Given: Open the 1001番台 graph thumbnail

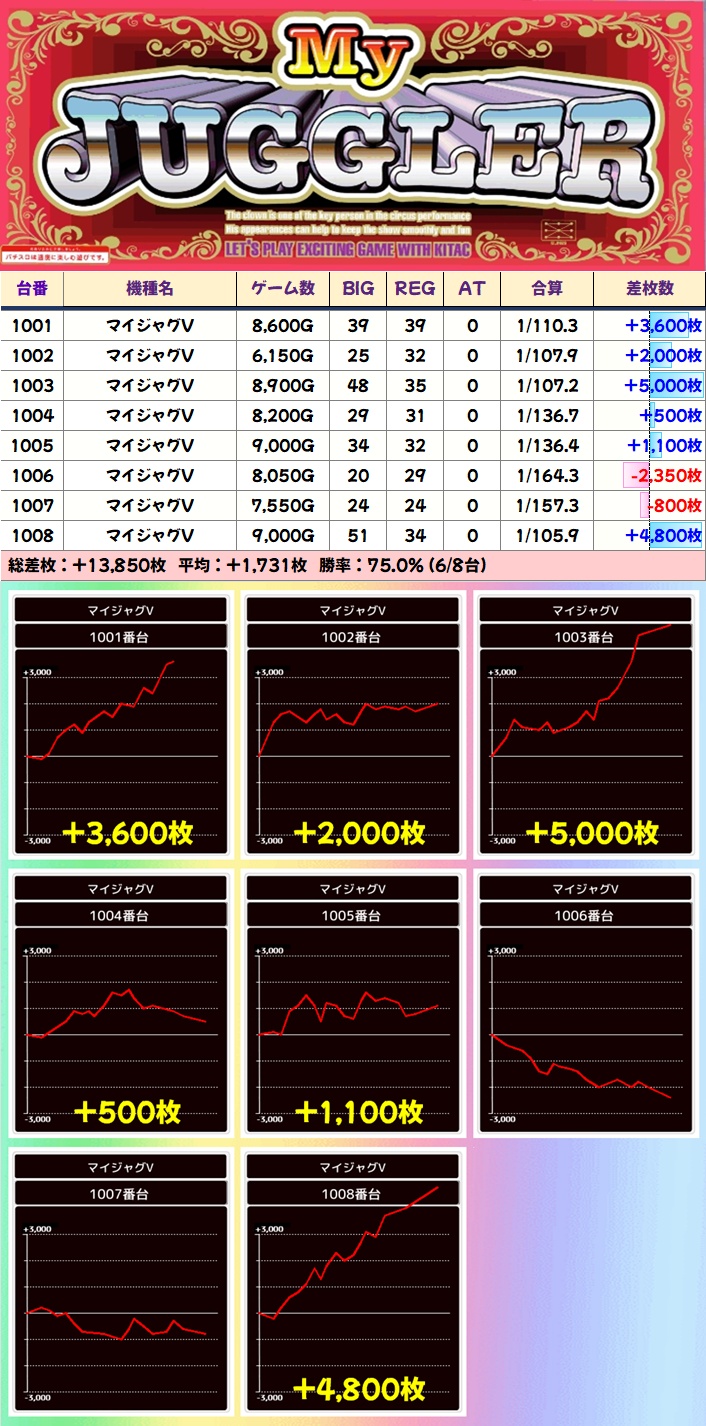Looking at the screenshot, I should tap(122, 725).
